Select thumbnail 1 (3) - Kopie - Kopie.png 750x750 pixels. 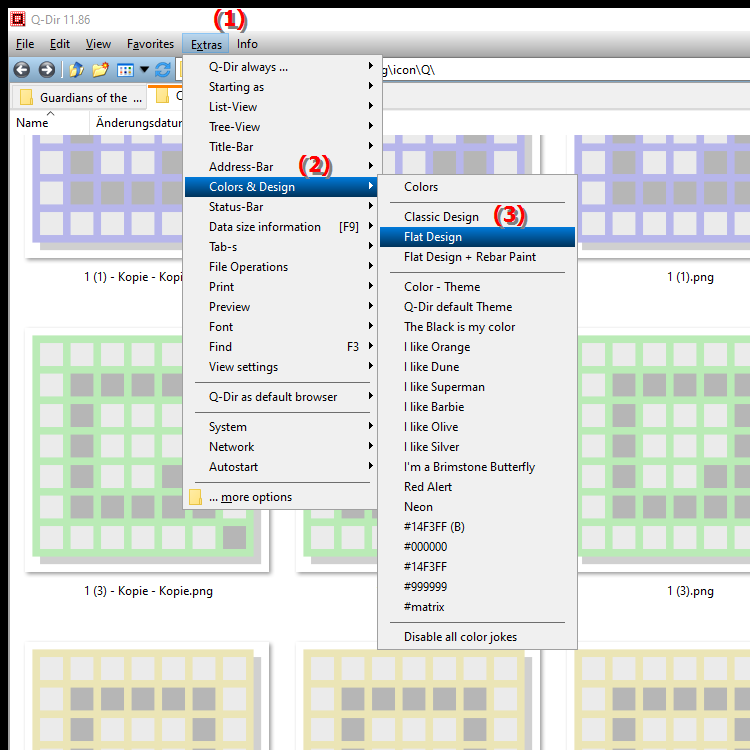point(148,460)
